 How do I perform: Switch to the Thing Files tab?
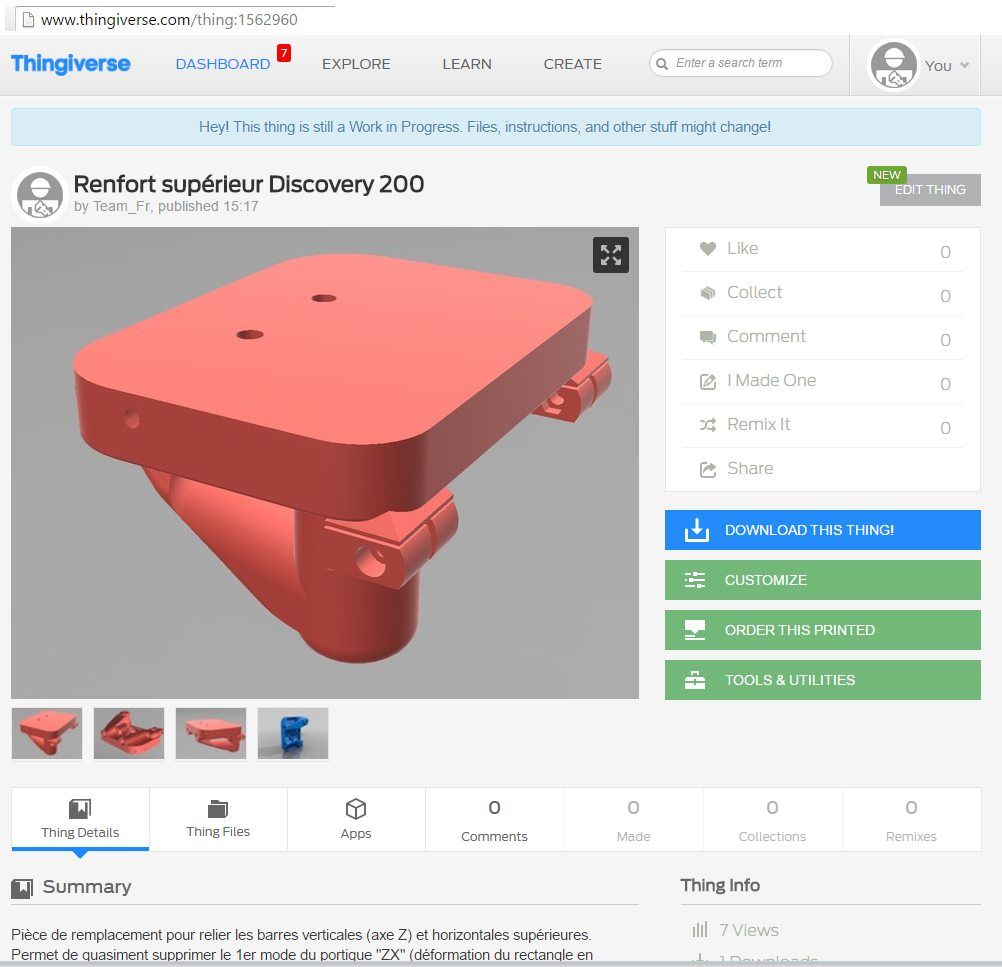[218, 819]
